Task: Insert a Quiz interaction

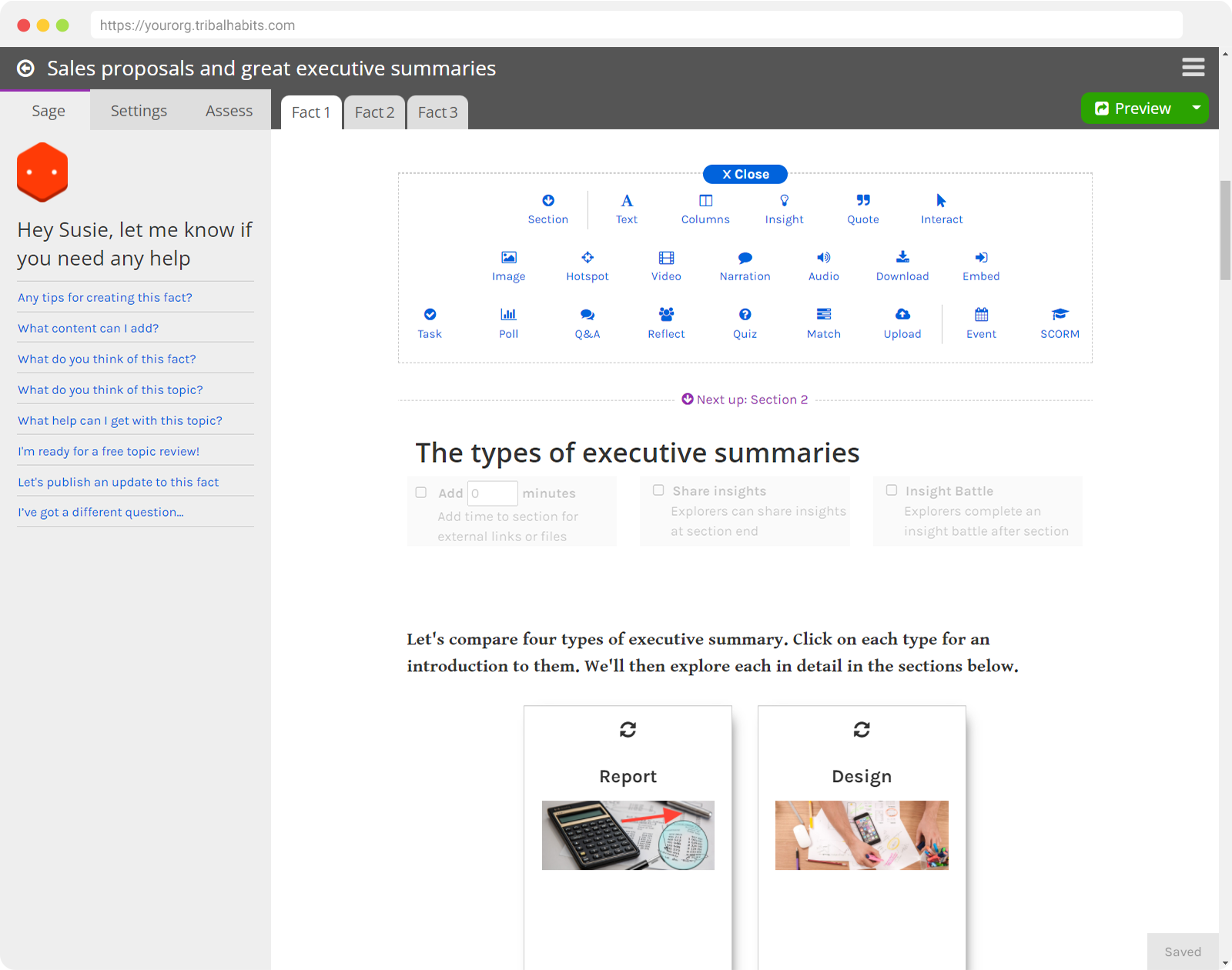Action: [745, 323]
